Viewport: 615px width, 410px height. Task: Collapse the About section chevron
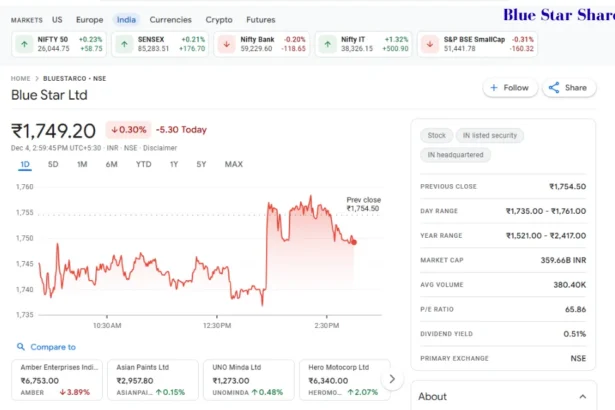[583, 397]
